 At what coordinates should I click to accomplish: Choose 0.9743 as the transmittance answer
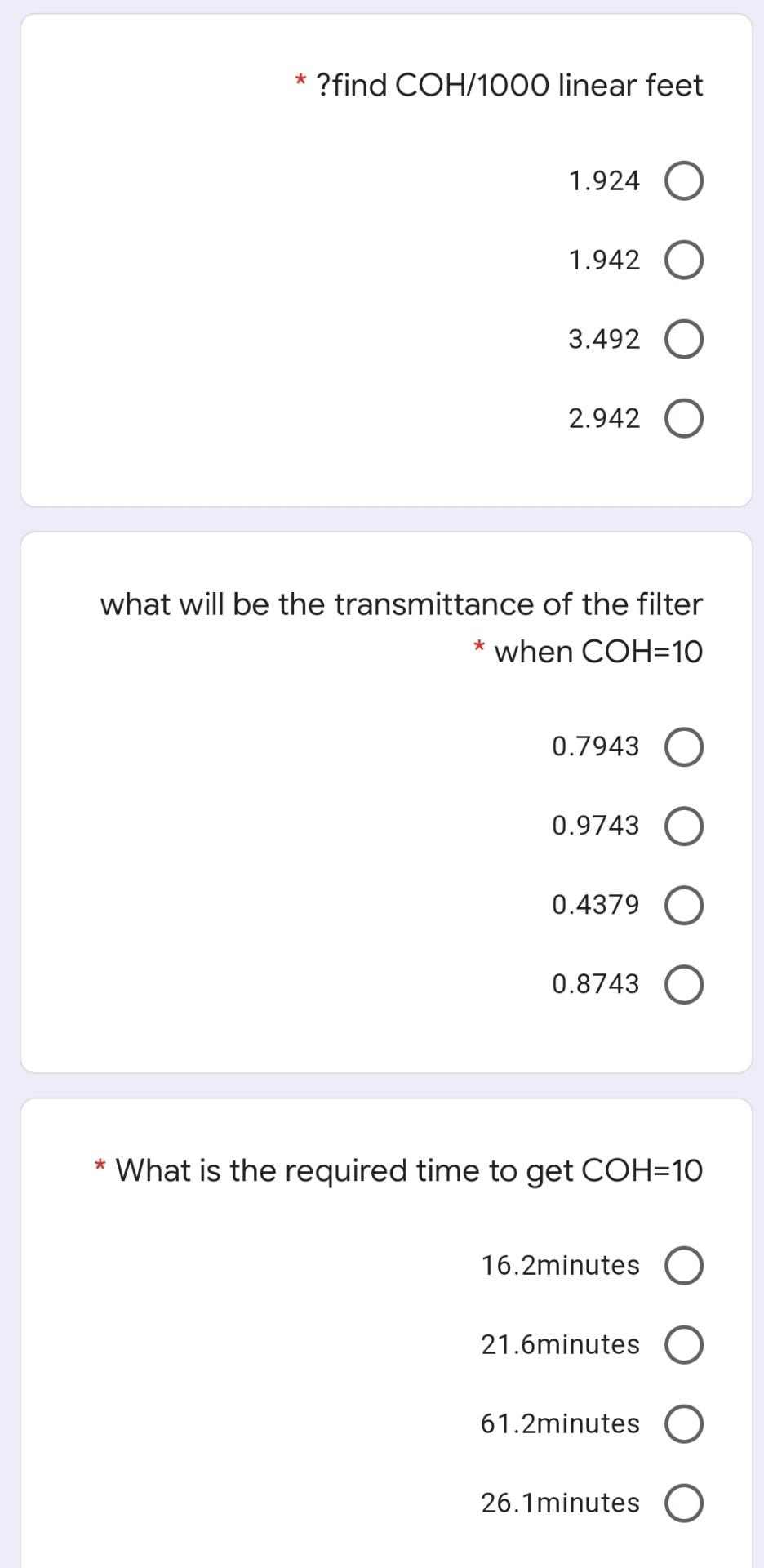(x=686, y=825)
